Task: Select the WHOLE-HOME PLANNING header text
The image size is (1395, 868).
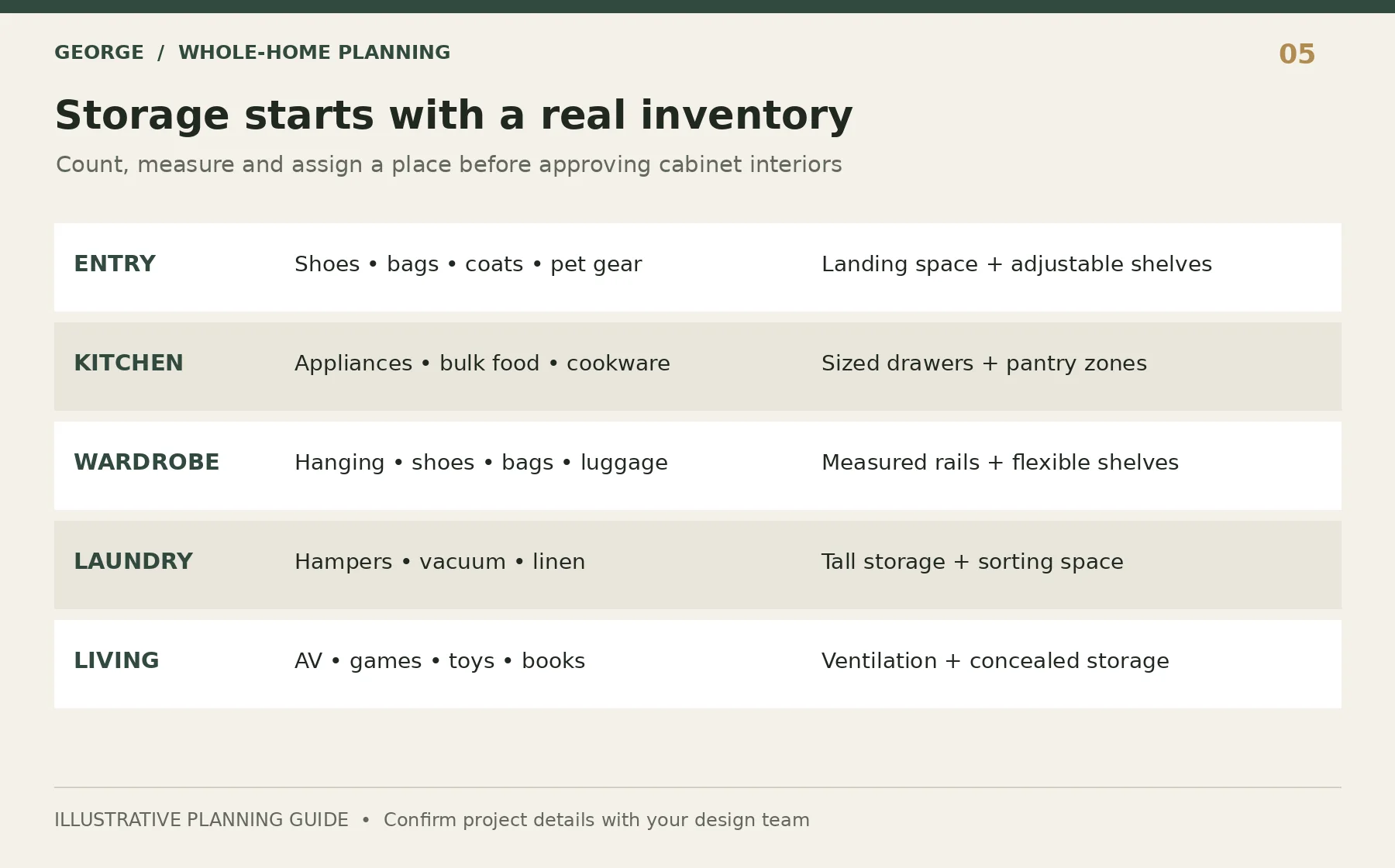Action: 314,53
